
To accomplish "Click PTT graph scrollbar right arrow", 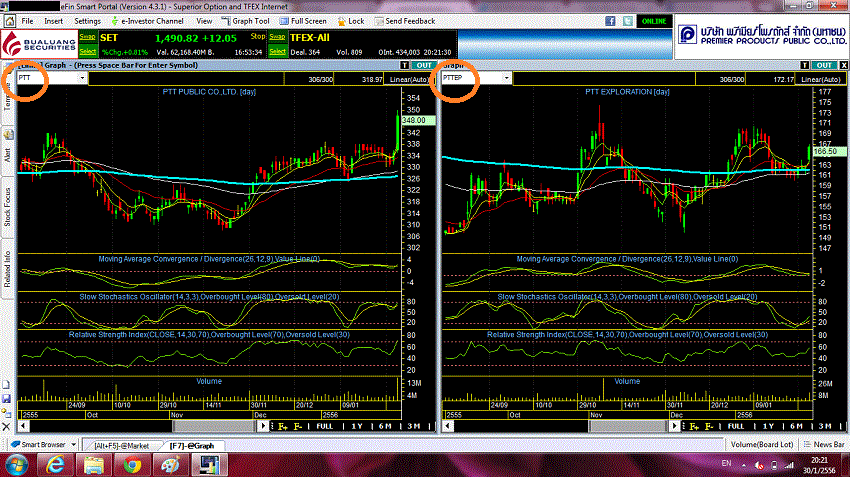I will coord(263,426).
